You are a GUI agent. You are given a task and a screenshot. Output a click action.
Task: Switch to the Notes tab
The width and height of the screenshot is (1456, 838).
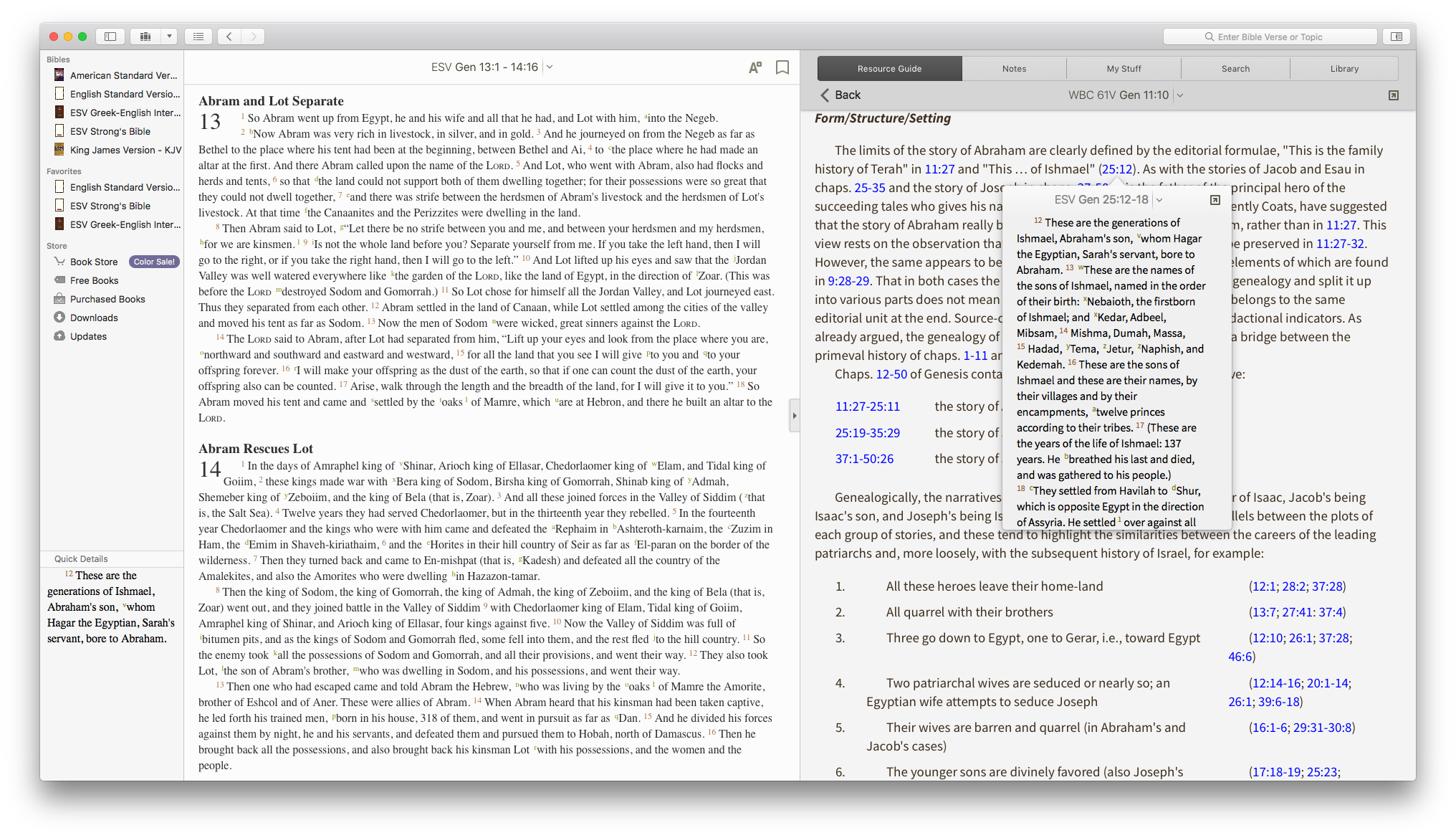[x=1014, y=69]
